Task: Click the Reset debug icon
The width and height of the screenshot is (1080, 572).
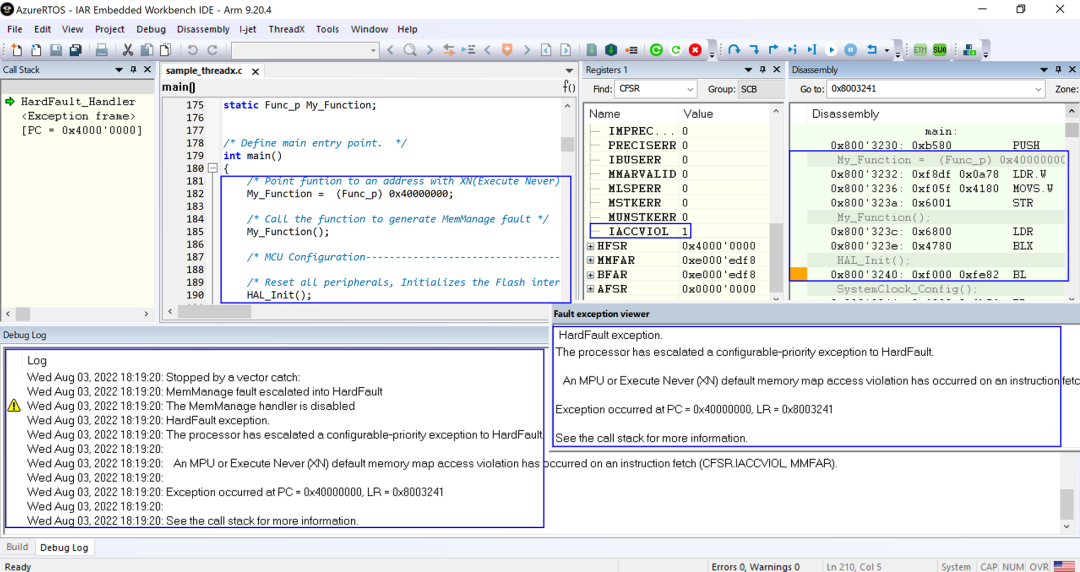Action: point(871,50)
